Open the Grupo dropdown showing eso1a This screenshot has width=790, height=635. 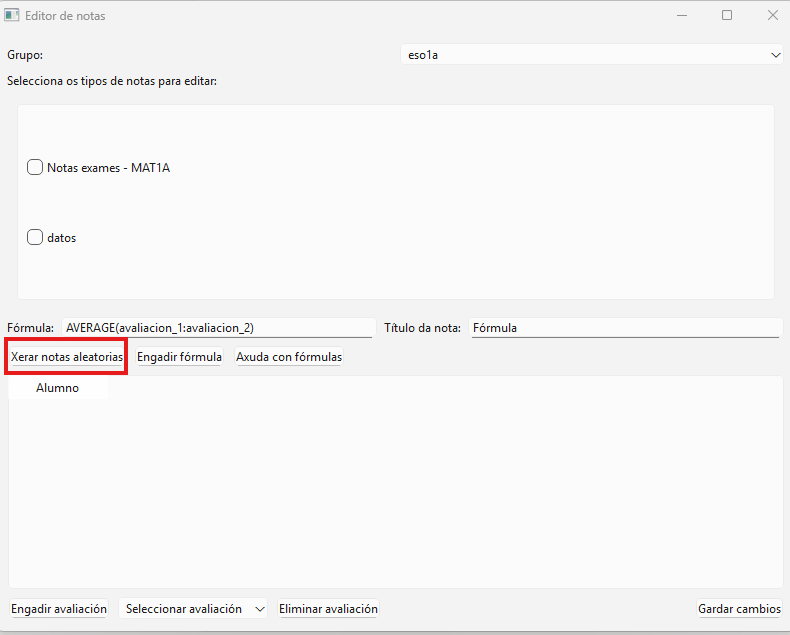(x=592, y=56)
